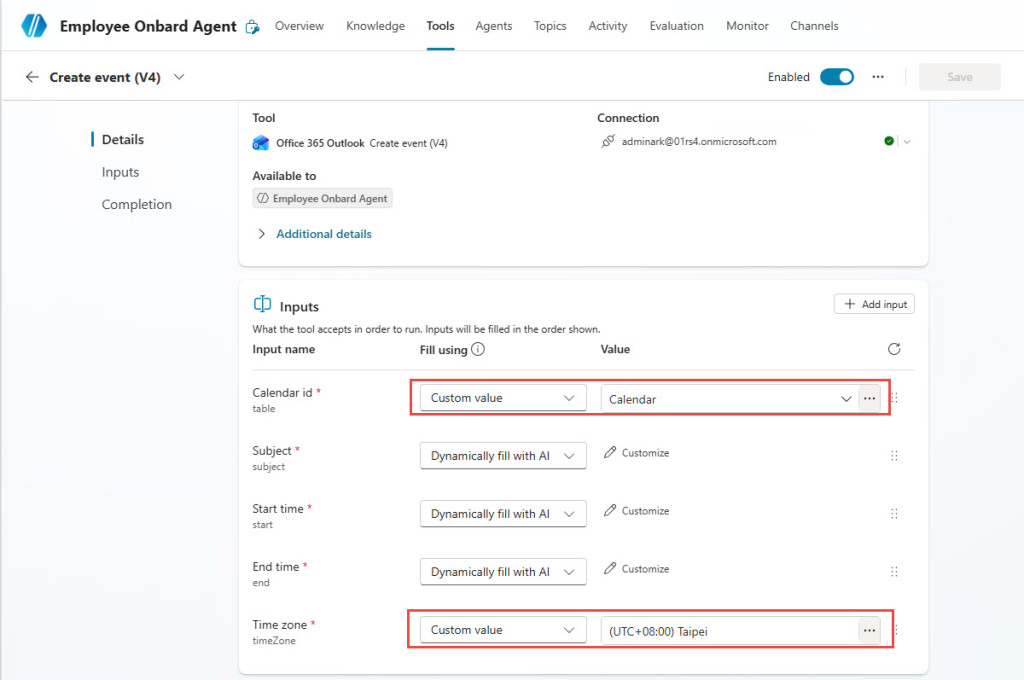Viewport: 1024px width, 680px height.
Task: Go to the Activity tab
Action: 607,26
